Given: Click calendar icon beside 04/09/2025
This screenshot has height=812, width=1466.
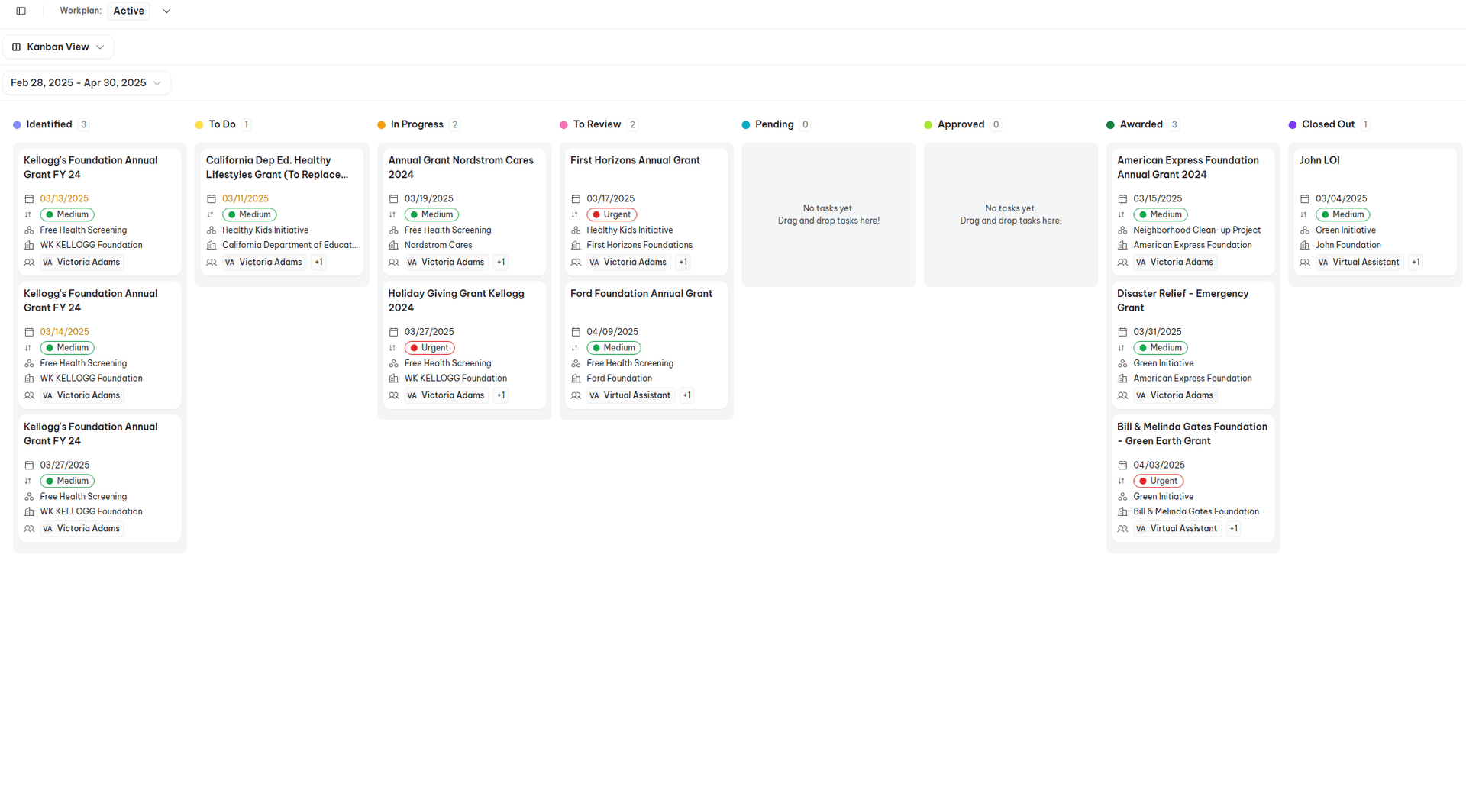Looking at the screenshot, I should click(576, 332).
